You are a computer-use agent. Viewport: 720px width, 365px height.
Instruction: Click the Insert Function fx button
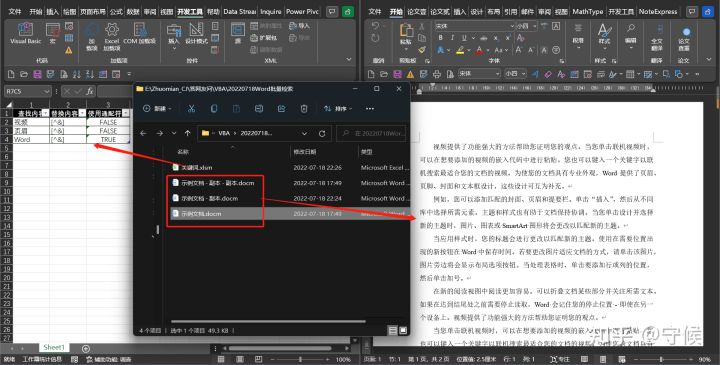pos(90,91)
